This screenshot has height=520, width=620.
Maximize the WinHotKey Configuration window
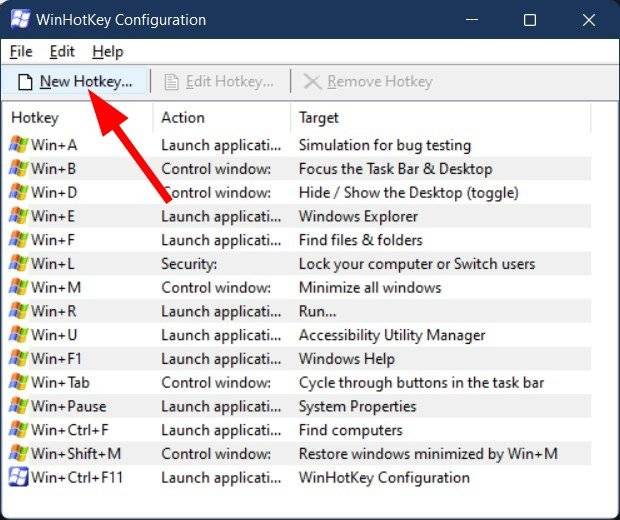530,20
